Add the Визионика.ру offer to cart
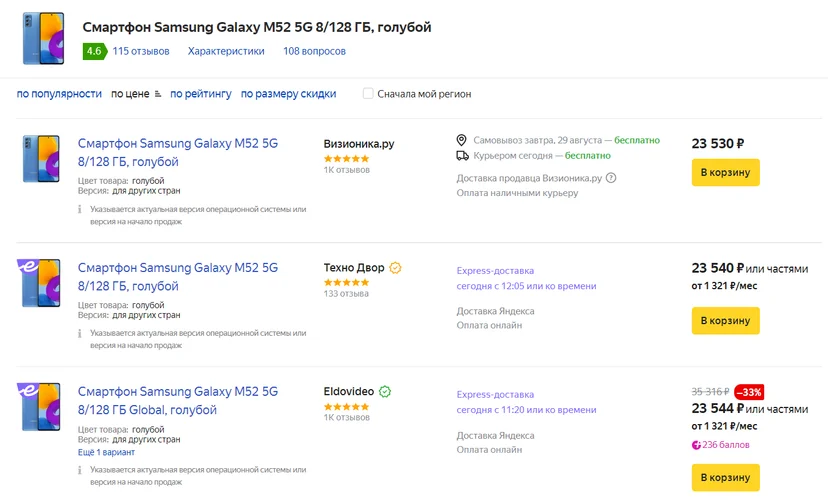The width and height of the screenshot is (828, 500). click(x=726, y=173)
